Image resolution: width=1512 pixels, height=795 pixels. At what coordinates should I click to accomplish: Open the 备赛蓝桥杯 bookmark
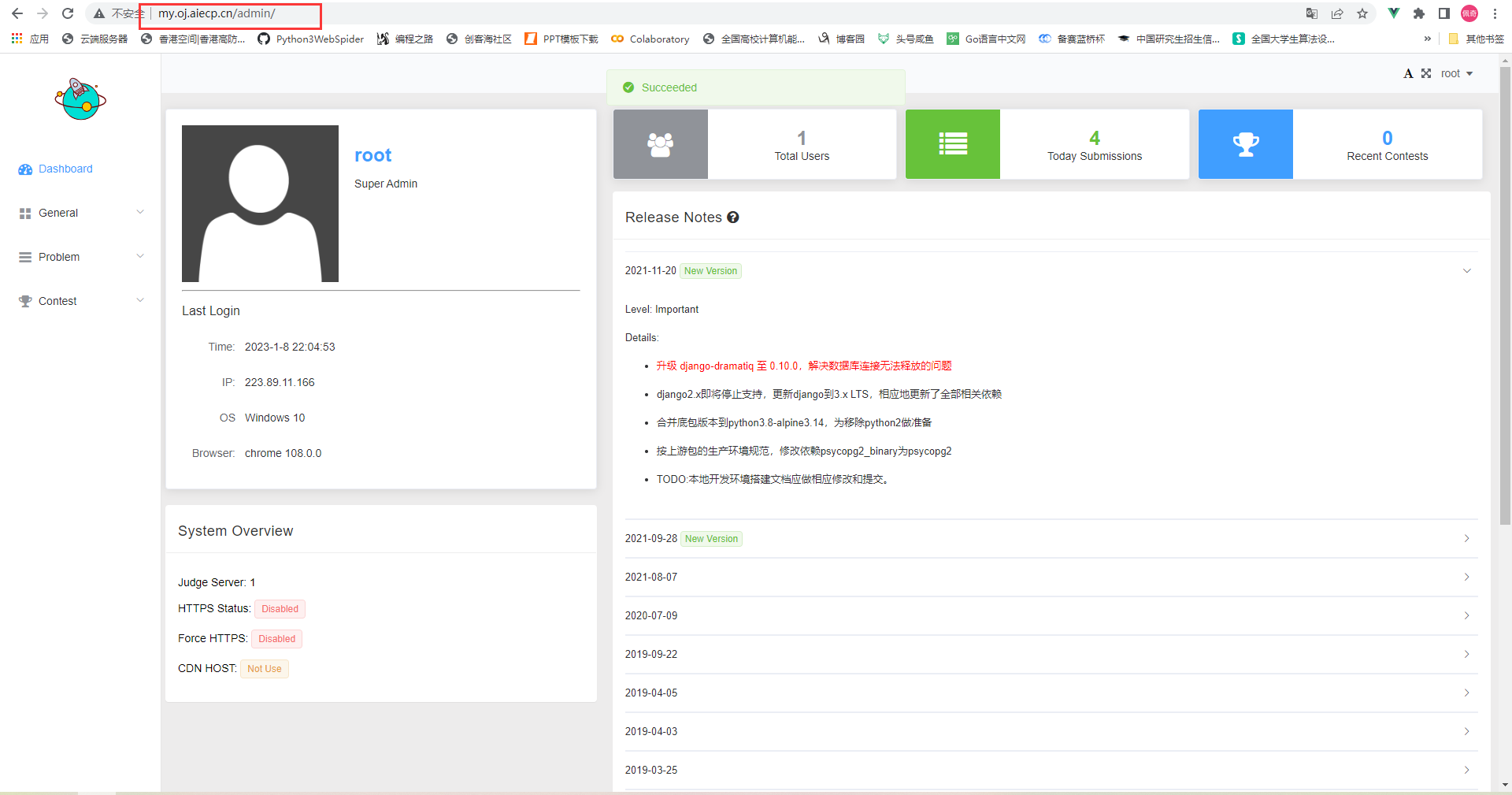tap(1071, 39)
